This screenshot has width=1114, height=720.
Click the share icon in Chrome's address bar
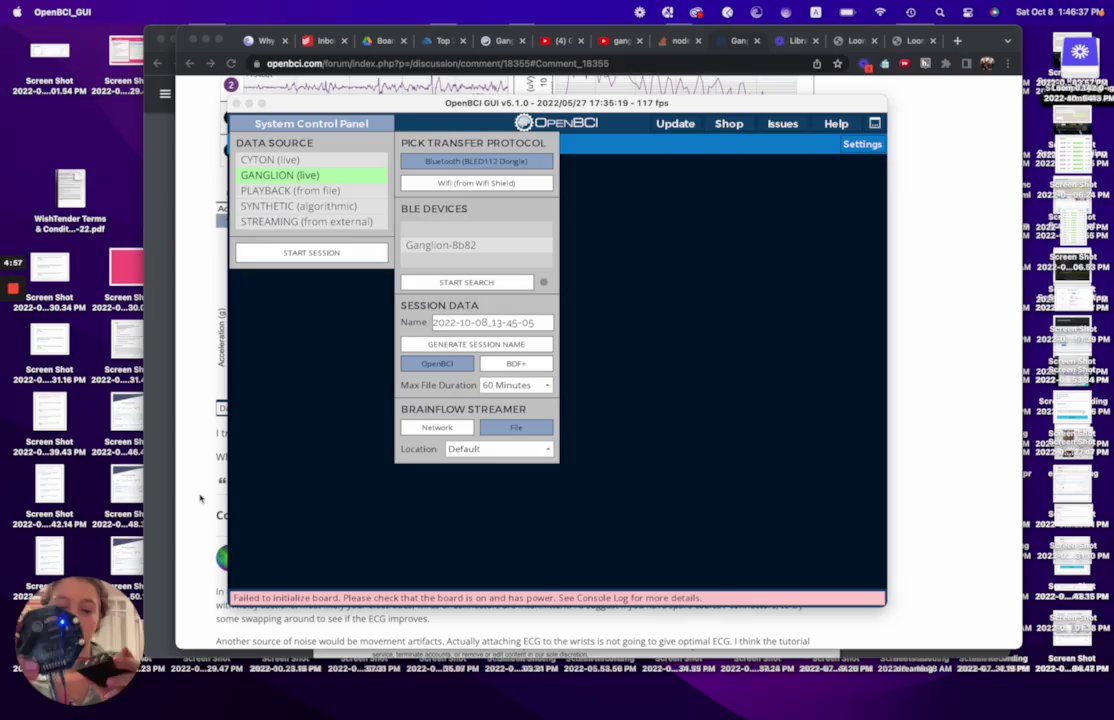(817, 63)
